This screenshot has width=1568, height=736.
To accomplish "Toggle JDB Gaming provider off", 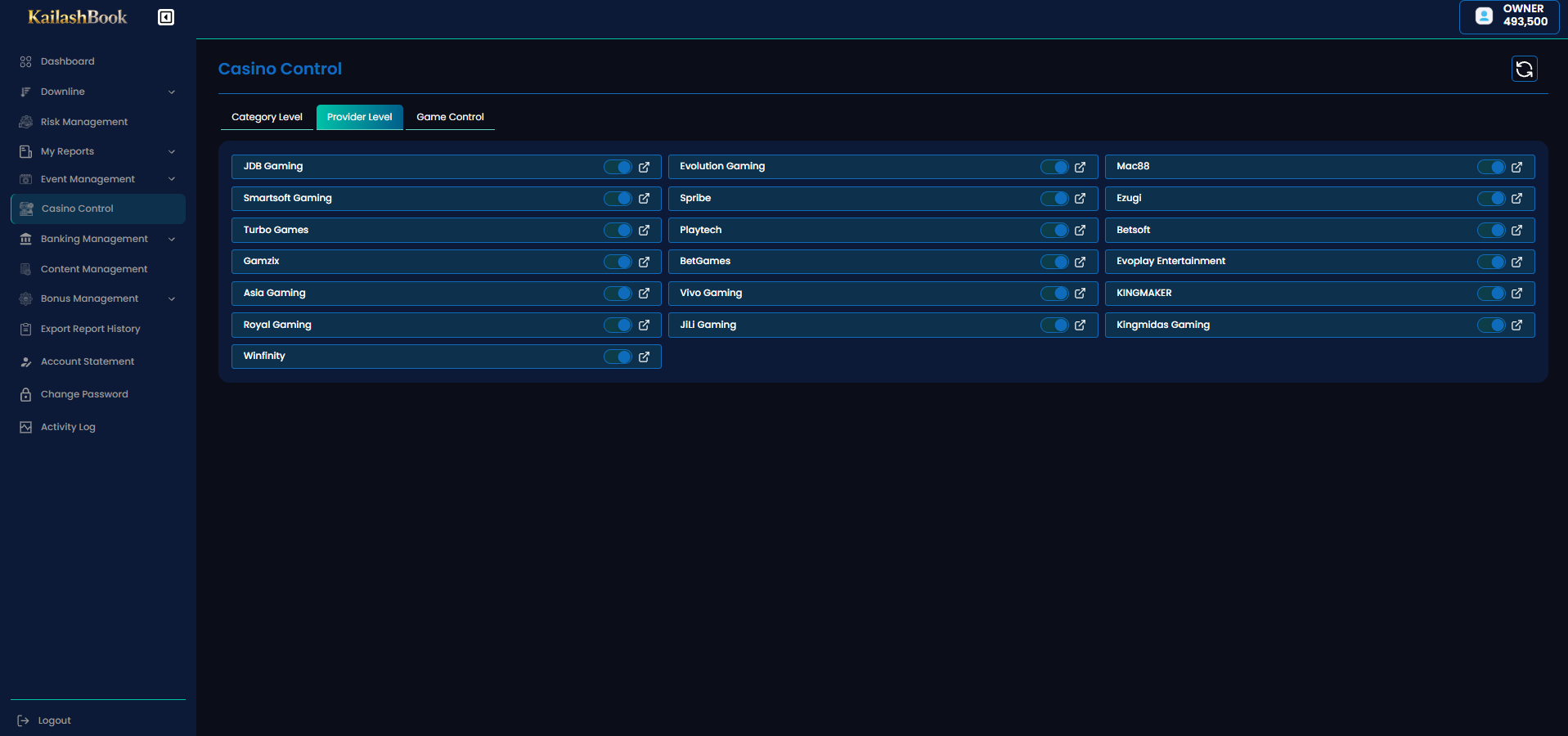I will click(x=618, y=167).
